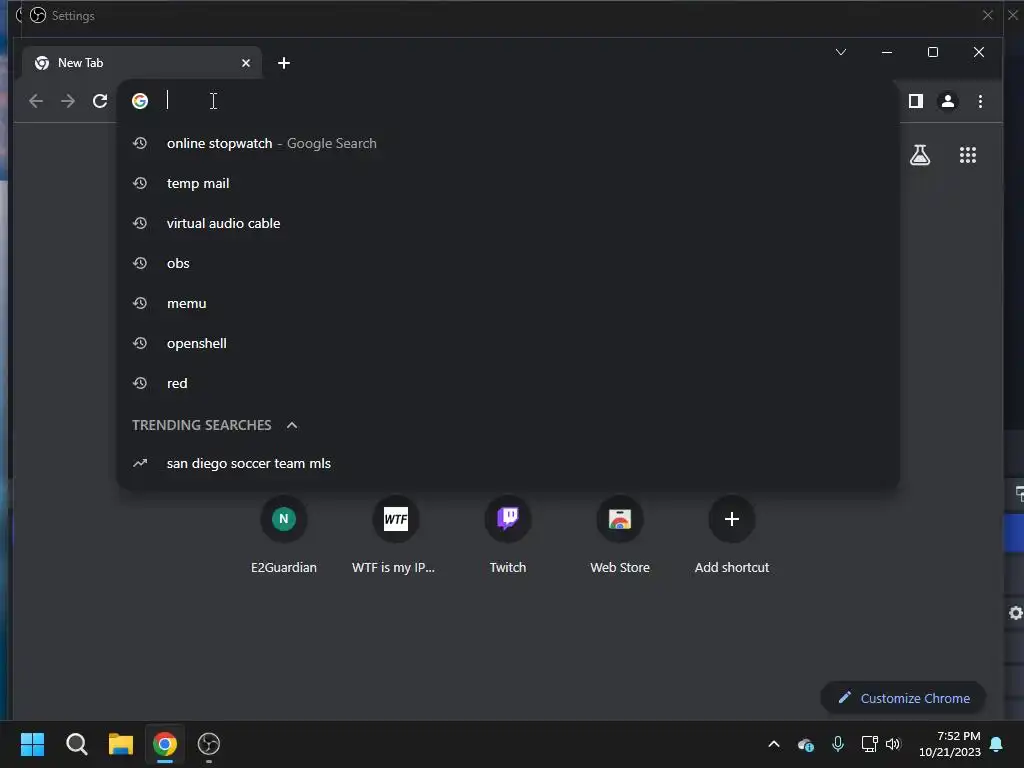Open the tab search dropdown arrow
The height and width of the screenshot is (768, 1024).
click(x=840, y=52)
